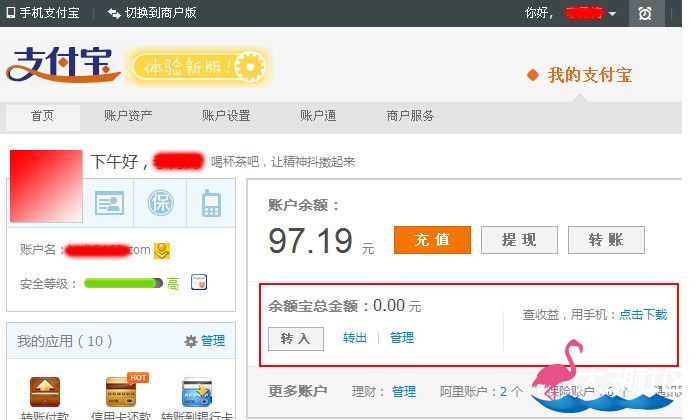Click the 转出 link for 余额宝
Image resolution: width=700 pixels, height=420 pixels.
pyautogui.click(x=354, y=338)
